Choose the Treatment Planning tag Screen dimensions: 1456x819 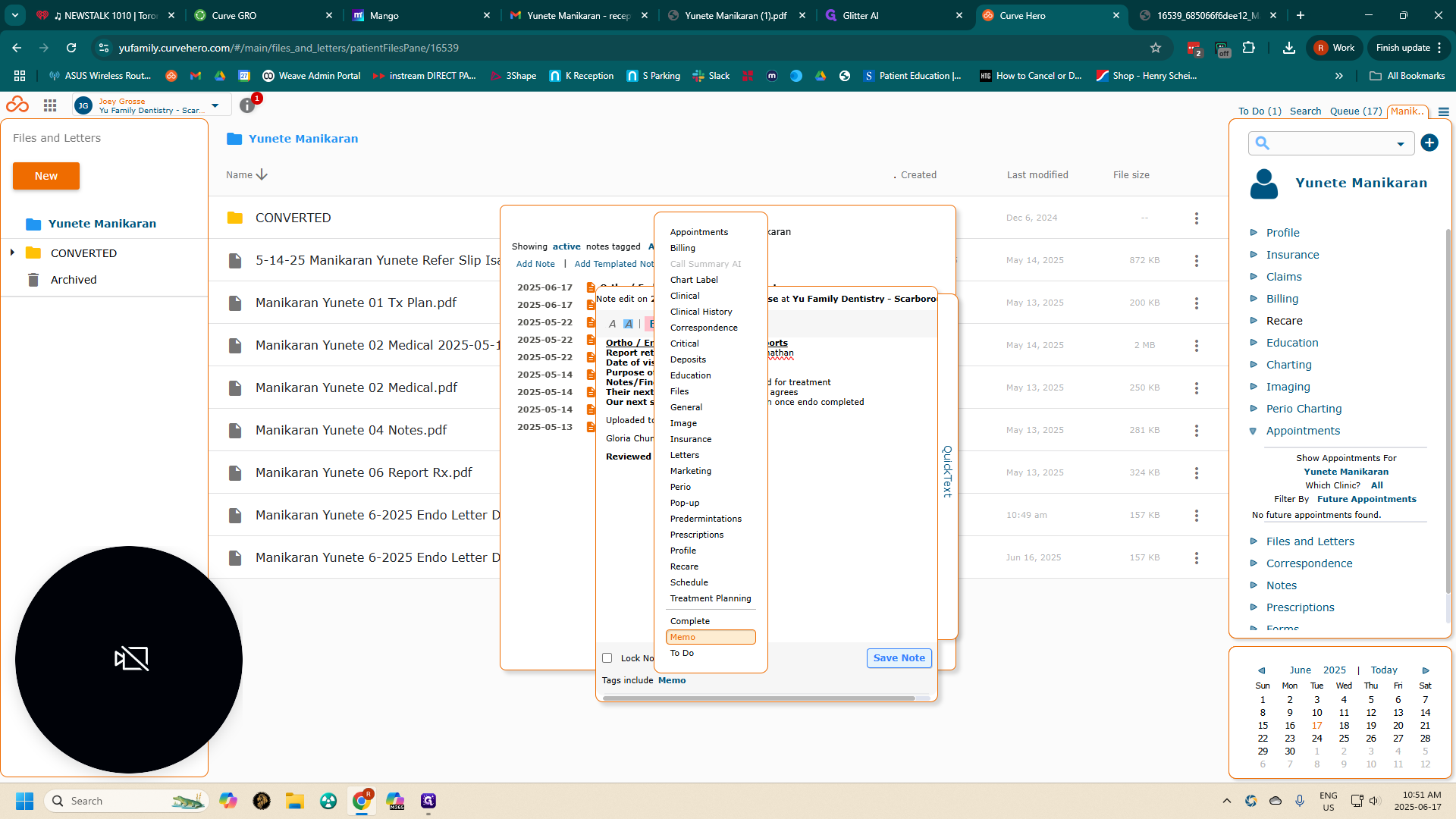click(711, 598)
